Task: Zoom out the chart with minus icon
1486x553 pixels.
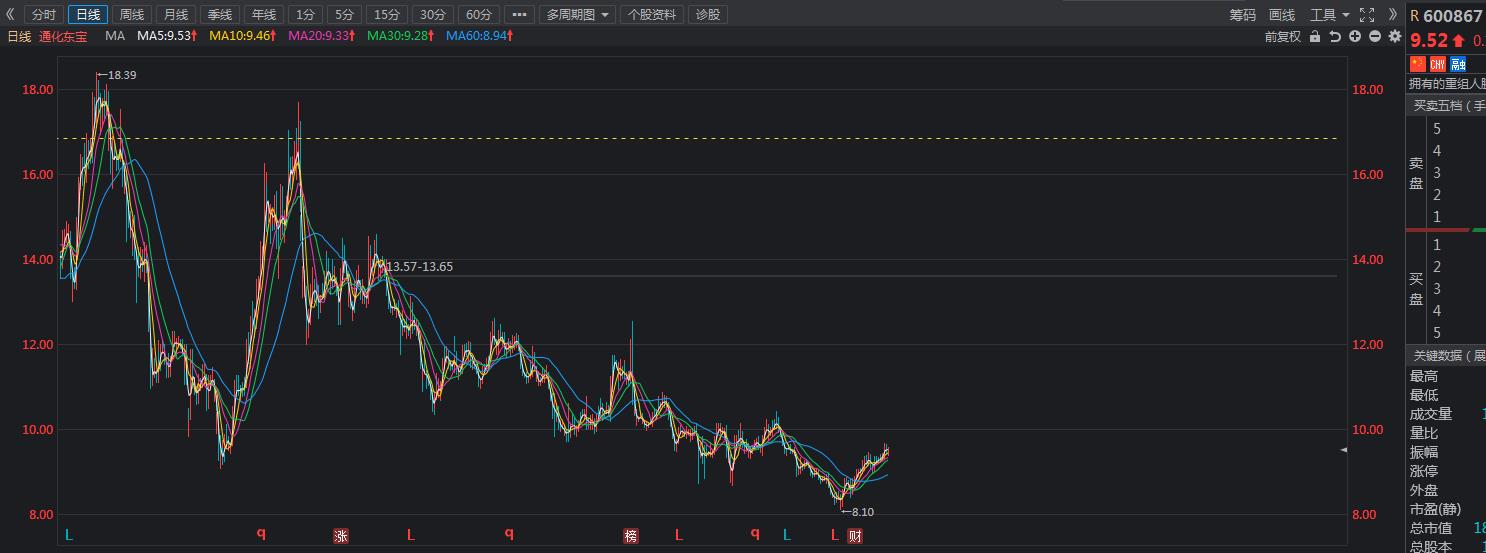Action: tap(1375, 36)
